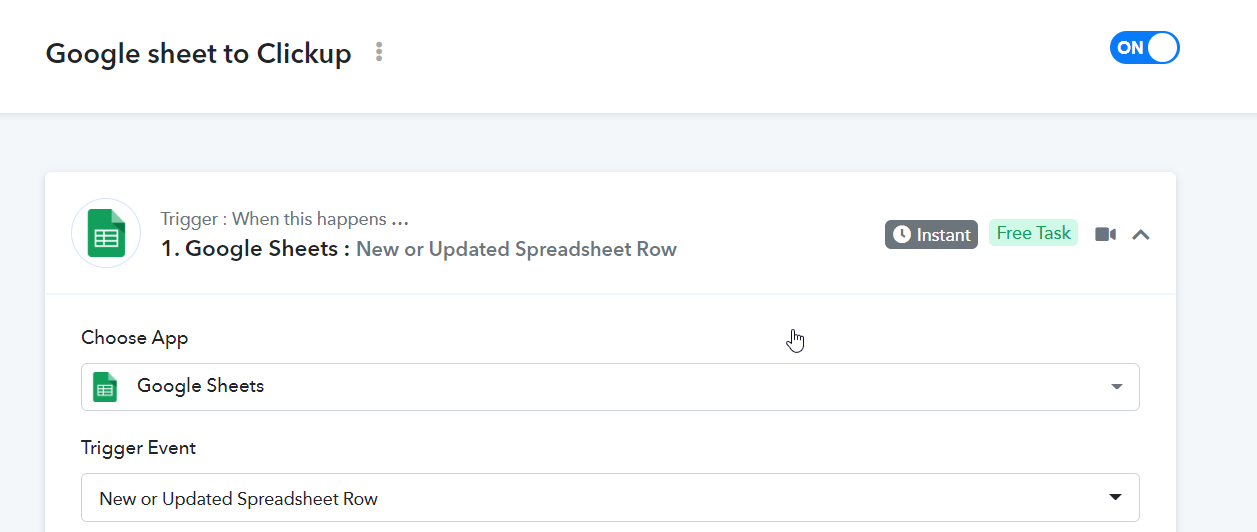Click the "Google sheet to Clickup" workflow title

point(199,53)
